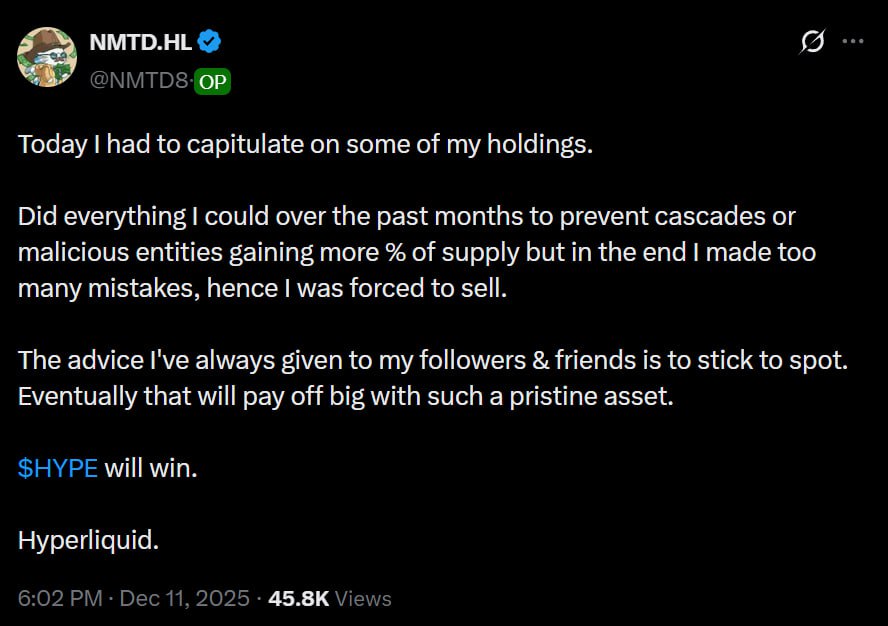Viewport: 888px width, 626px height.
Task: Click the $HYPE cashtag link
Action: coord(58,468)
